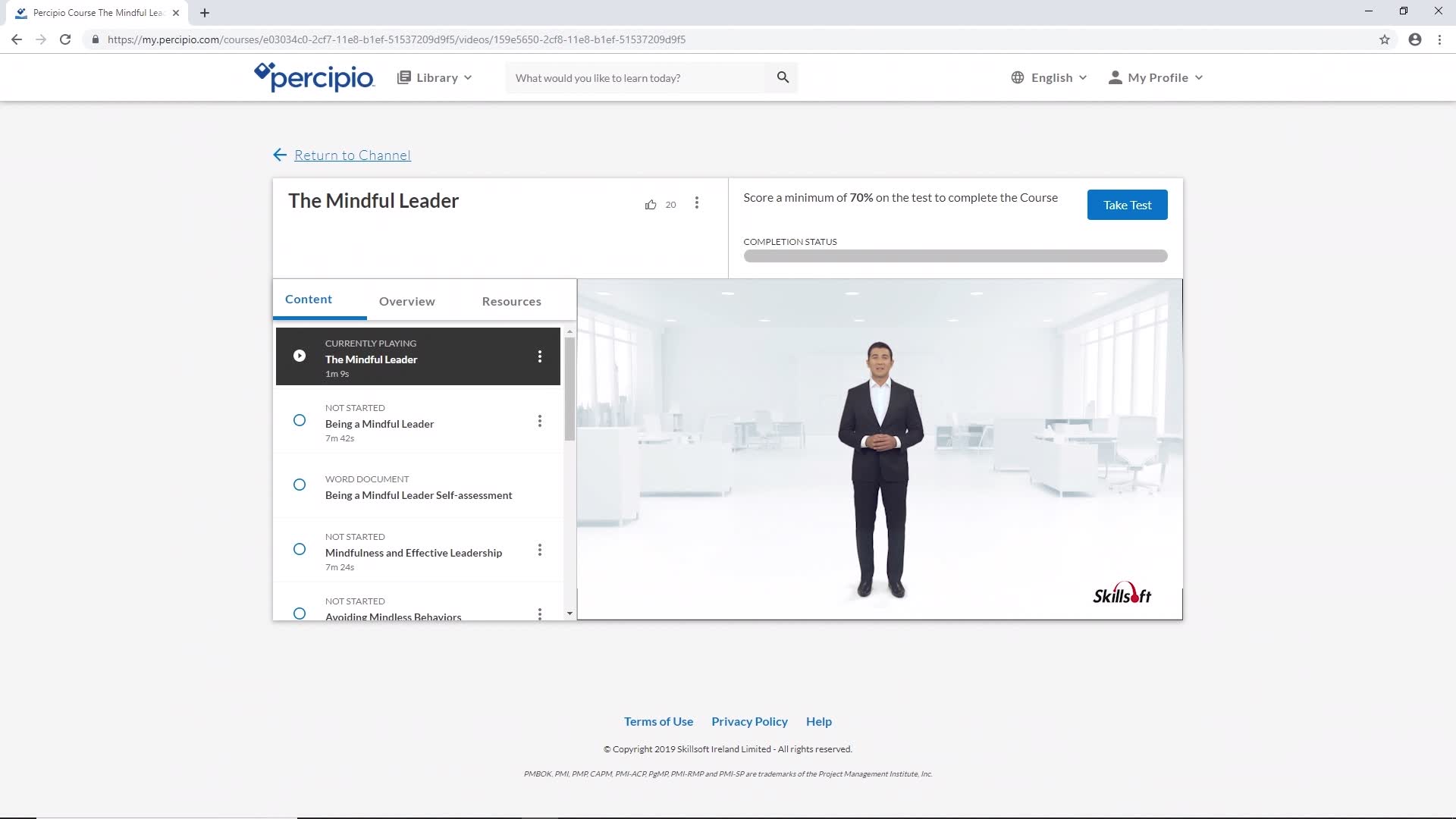The width and height of the screenshot is (1456, 819).
Task: Open options for Mindfulness and Effective Leadership
Action: 540,550
